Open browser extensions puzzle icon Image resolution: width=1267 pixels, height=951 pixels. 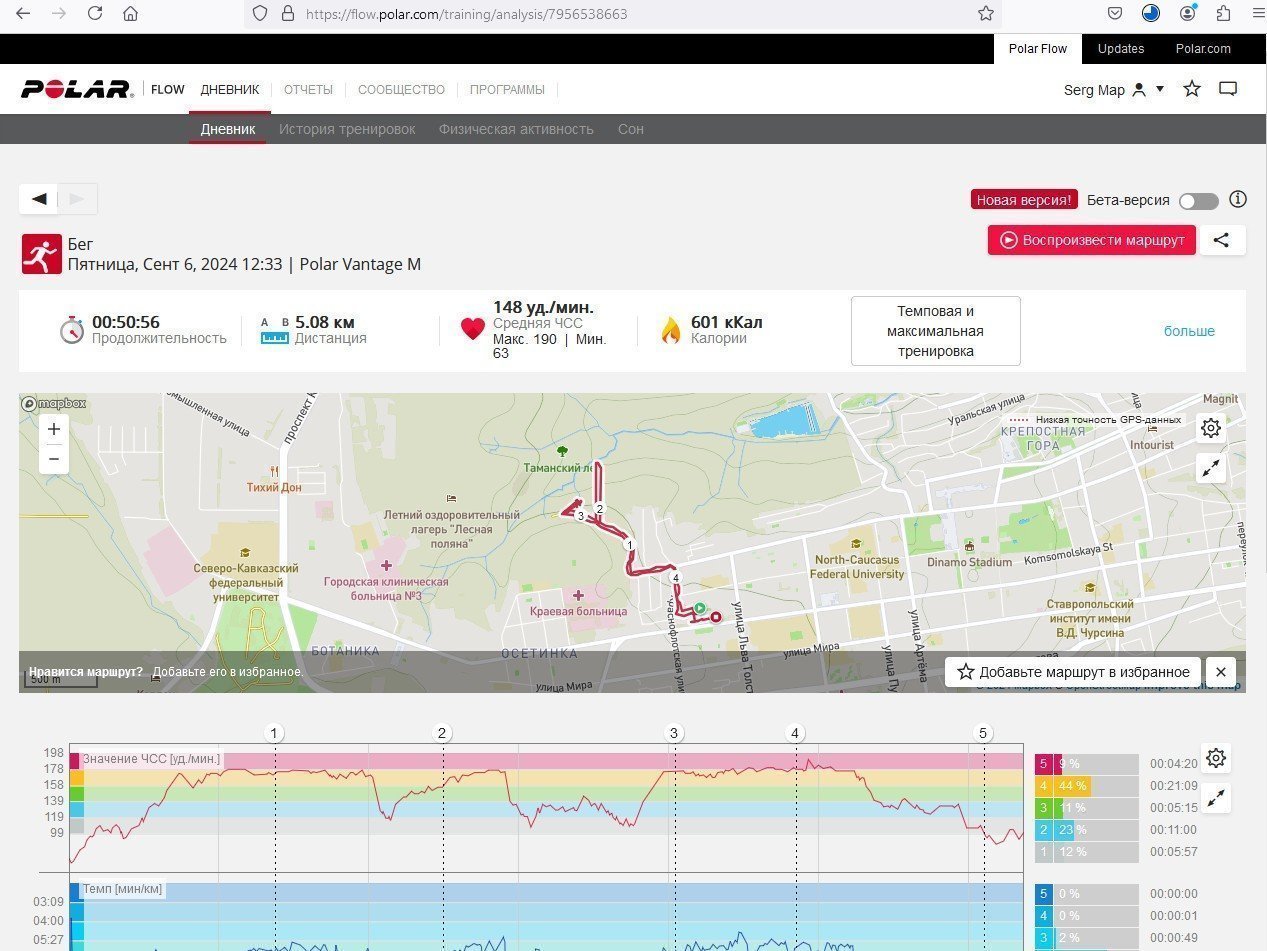point(1223,14)
